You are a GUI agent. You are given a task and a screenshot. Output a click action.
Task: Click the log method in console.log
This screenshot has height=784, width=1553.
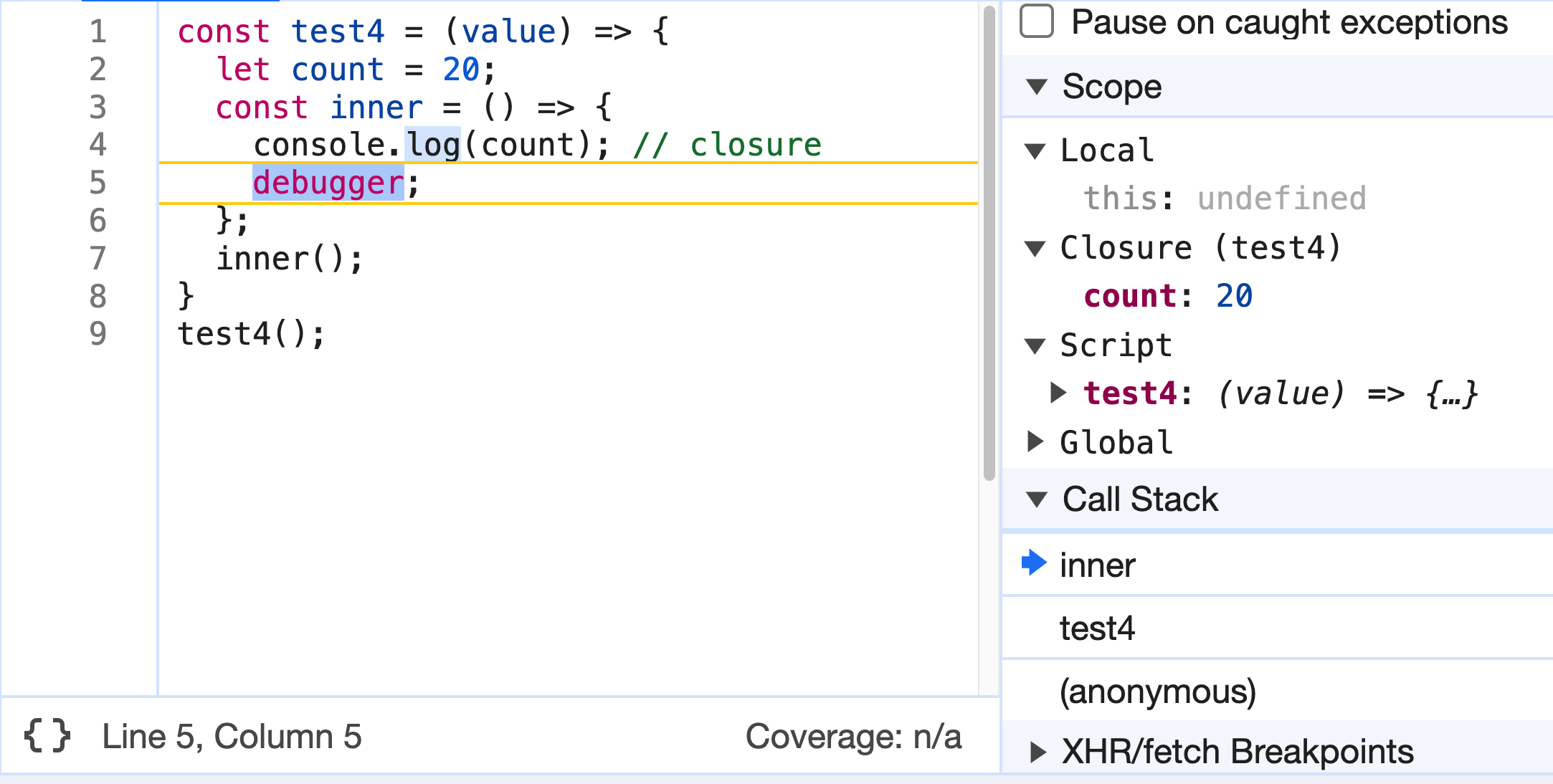(x=433, y=145)
